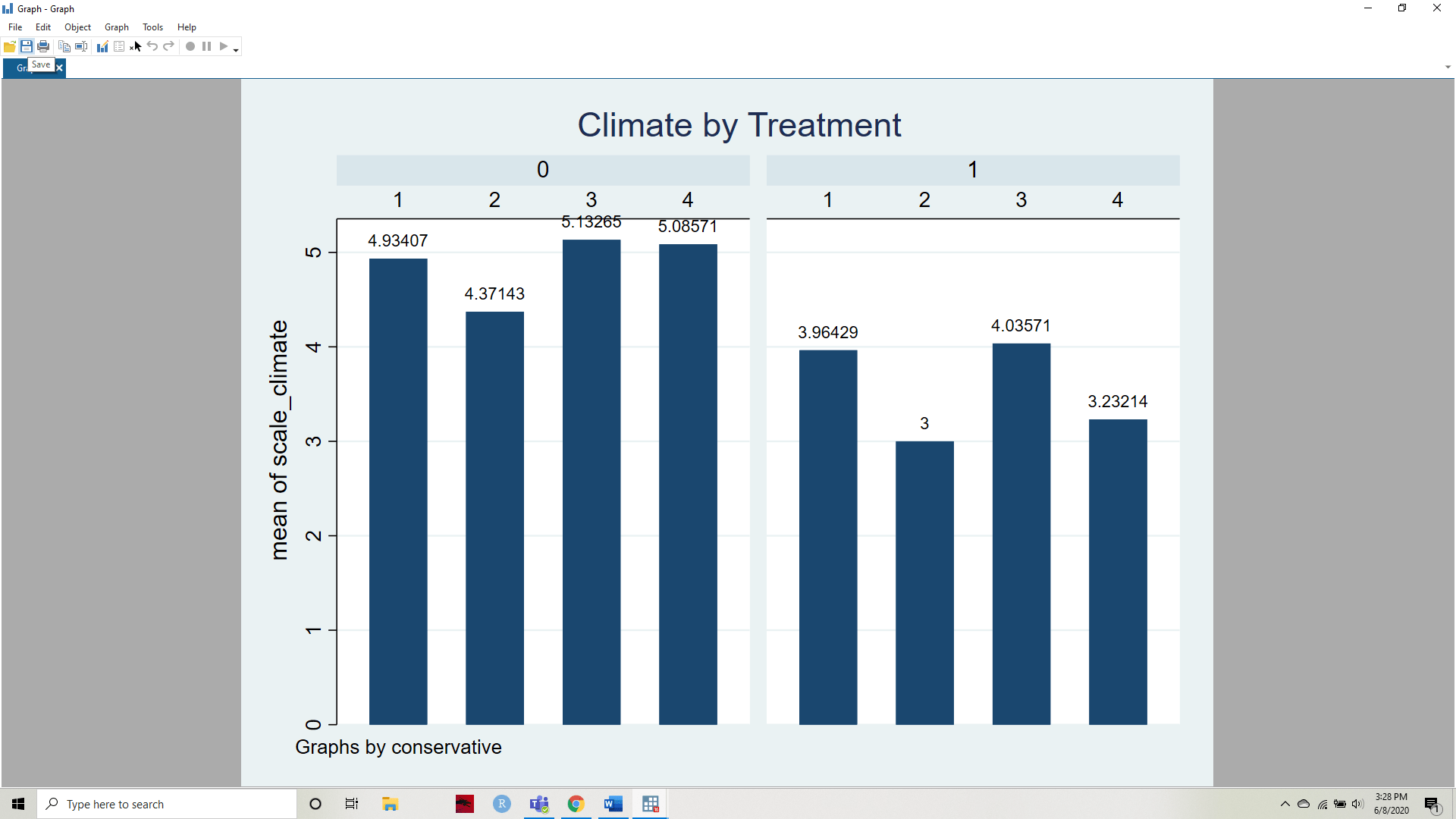Click the Rename graph toolbar icon
Viewport: 1456px width, 819px height.
(x=81, y=47)
